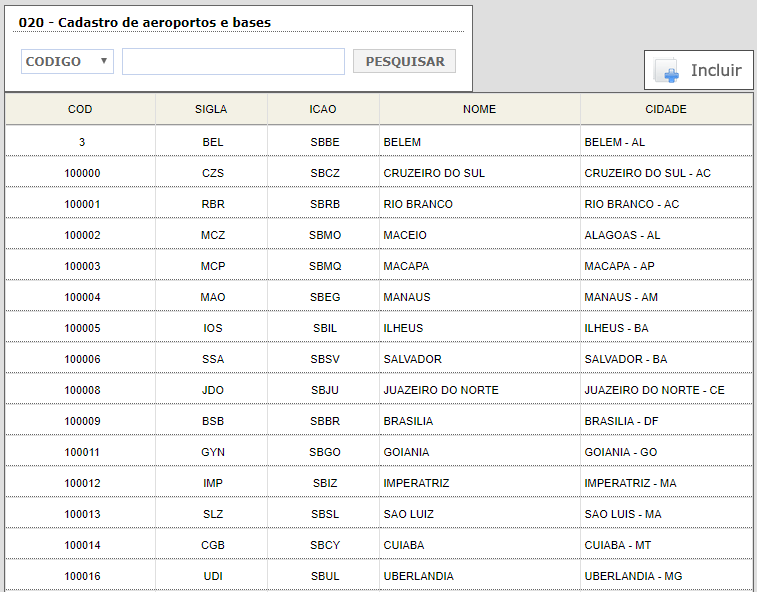Click the SIGLA column header
Viewport: 757px width, 592px height.
(211, 110)
